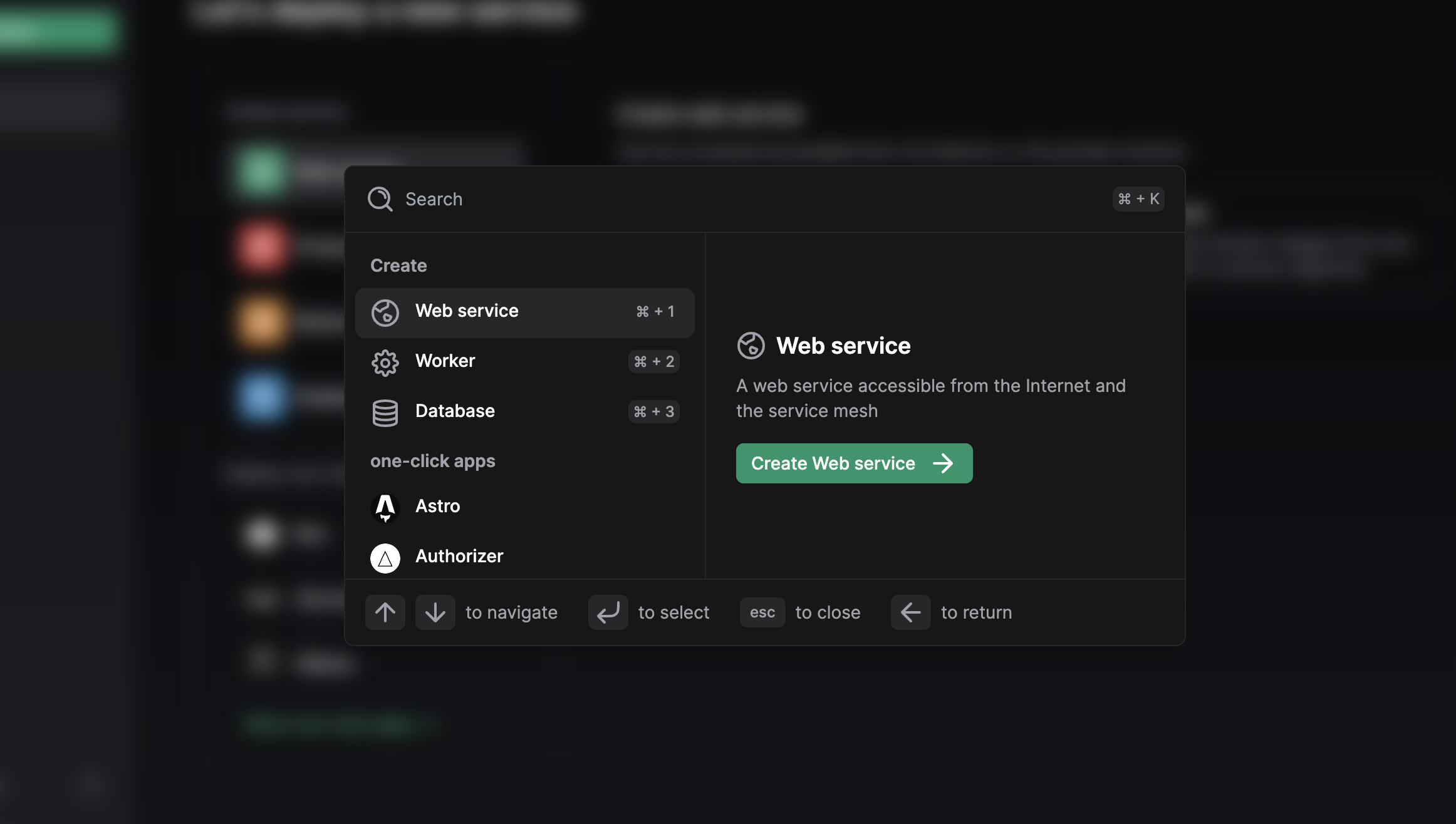Viewport: 1456px width, 824px height.
Task: Click the esc key badge
Action: pos(762,612)
